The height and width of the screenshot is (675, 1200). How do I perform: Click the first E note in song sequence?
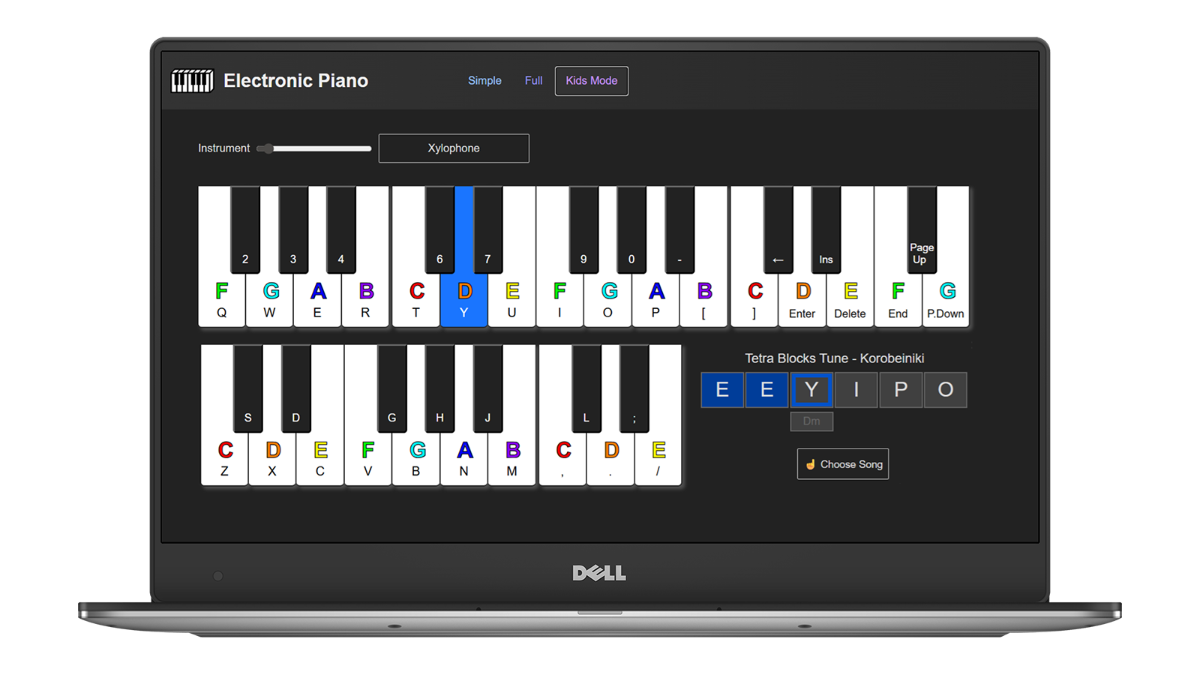coord(722,390)
